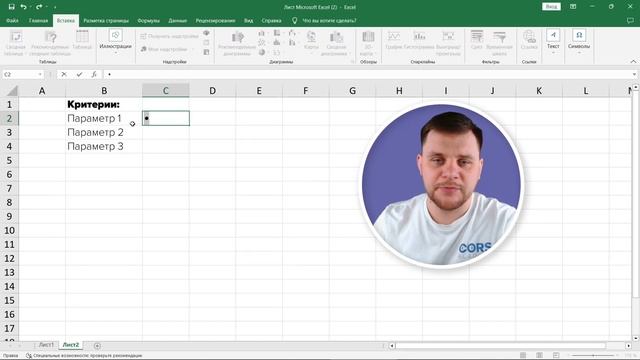Switch to the Вид tab

pos(249,20)
